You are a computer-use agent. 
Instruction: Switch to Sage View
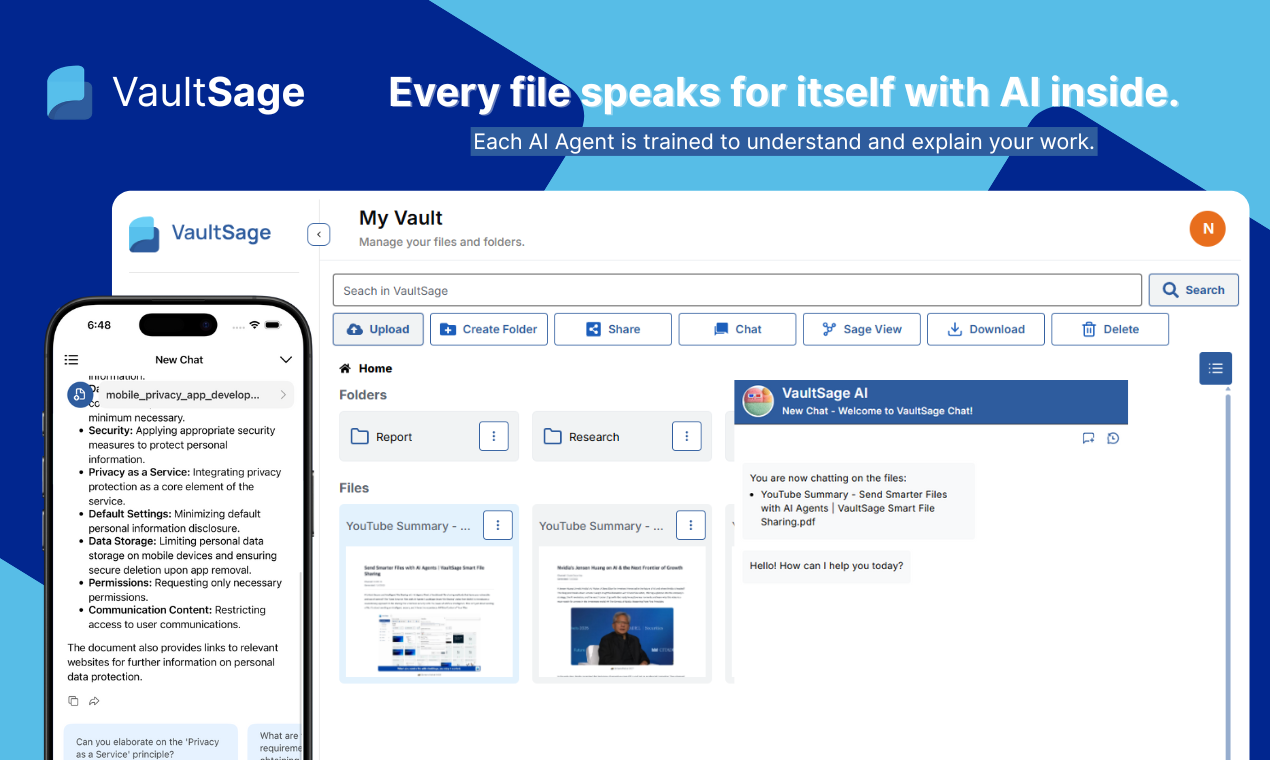click(861, 329)
